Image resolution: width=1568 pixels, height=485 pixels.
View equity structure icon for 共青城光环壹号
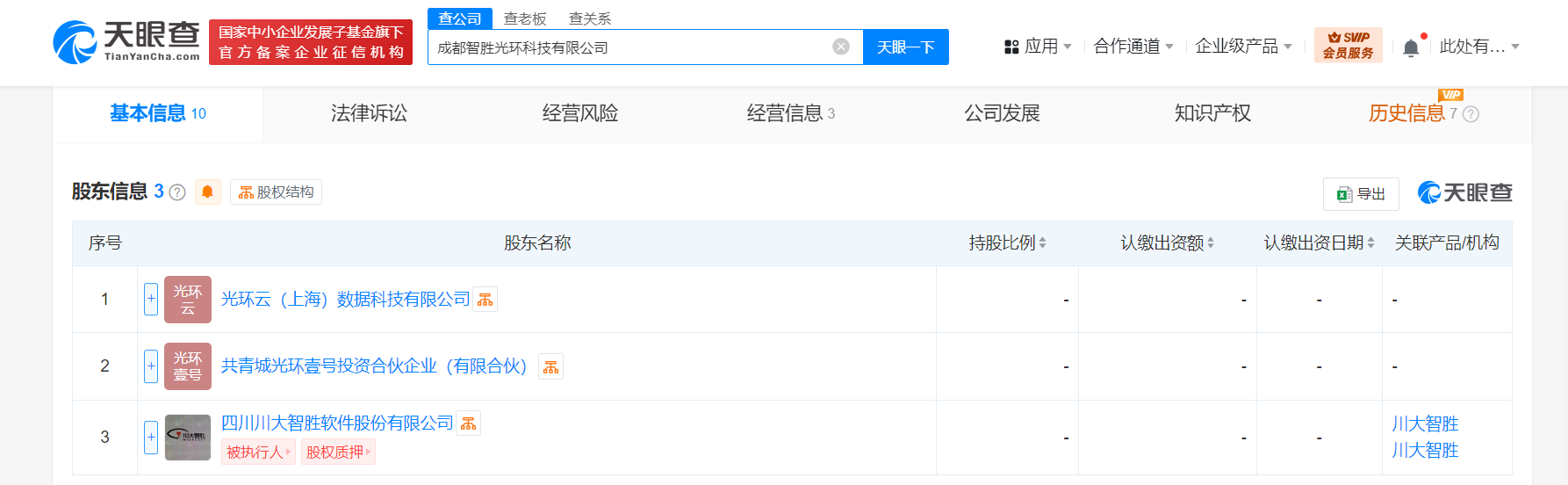coord(551,366)
